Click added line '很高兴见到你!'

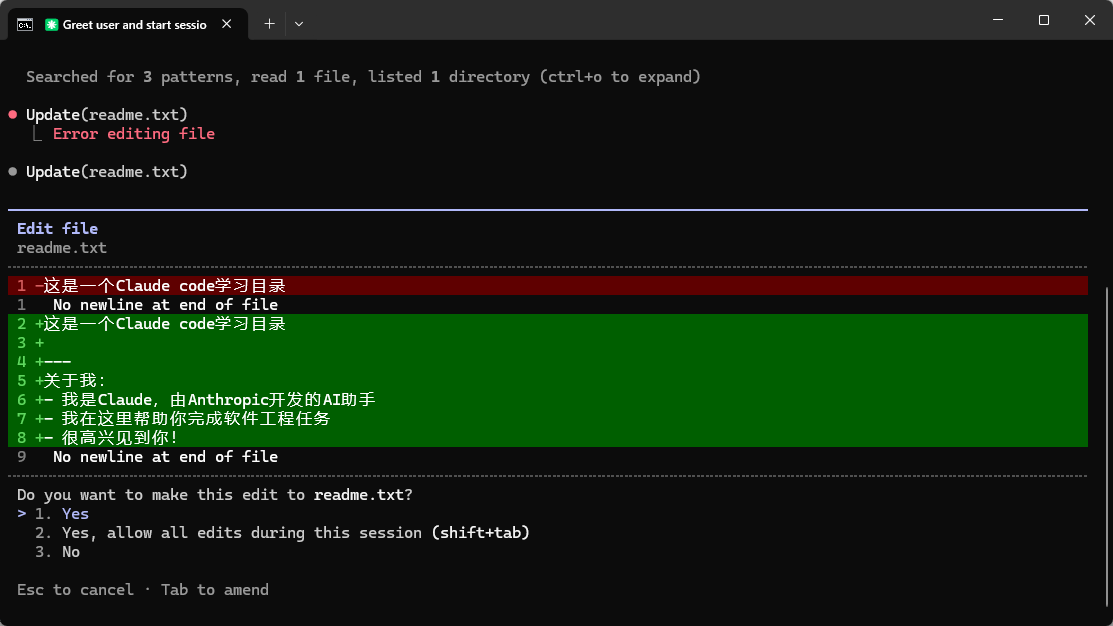(x=547, y=438)
